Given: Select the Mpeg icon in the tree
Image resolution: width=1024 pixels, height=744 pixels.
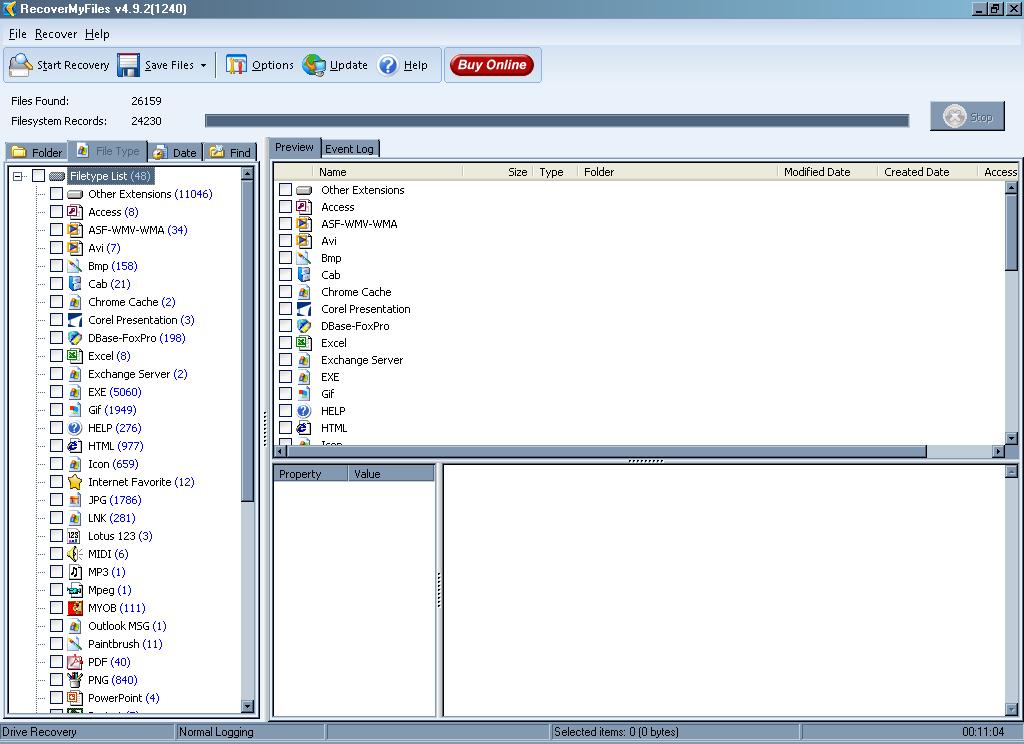Looking at the screenshot, I should (x=75, y=590).
